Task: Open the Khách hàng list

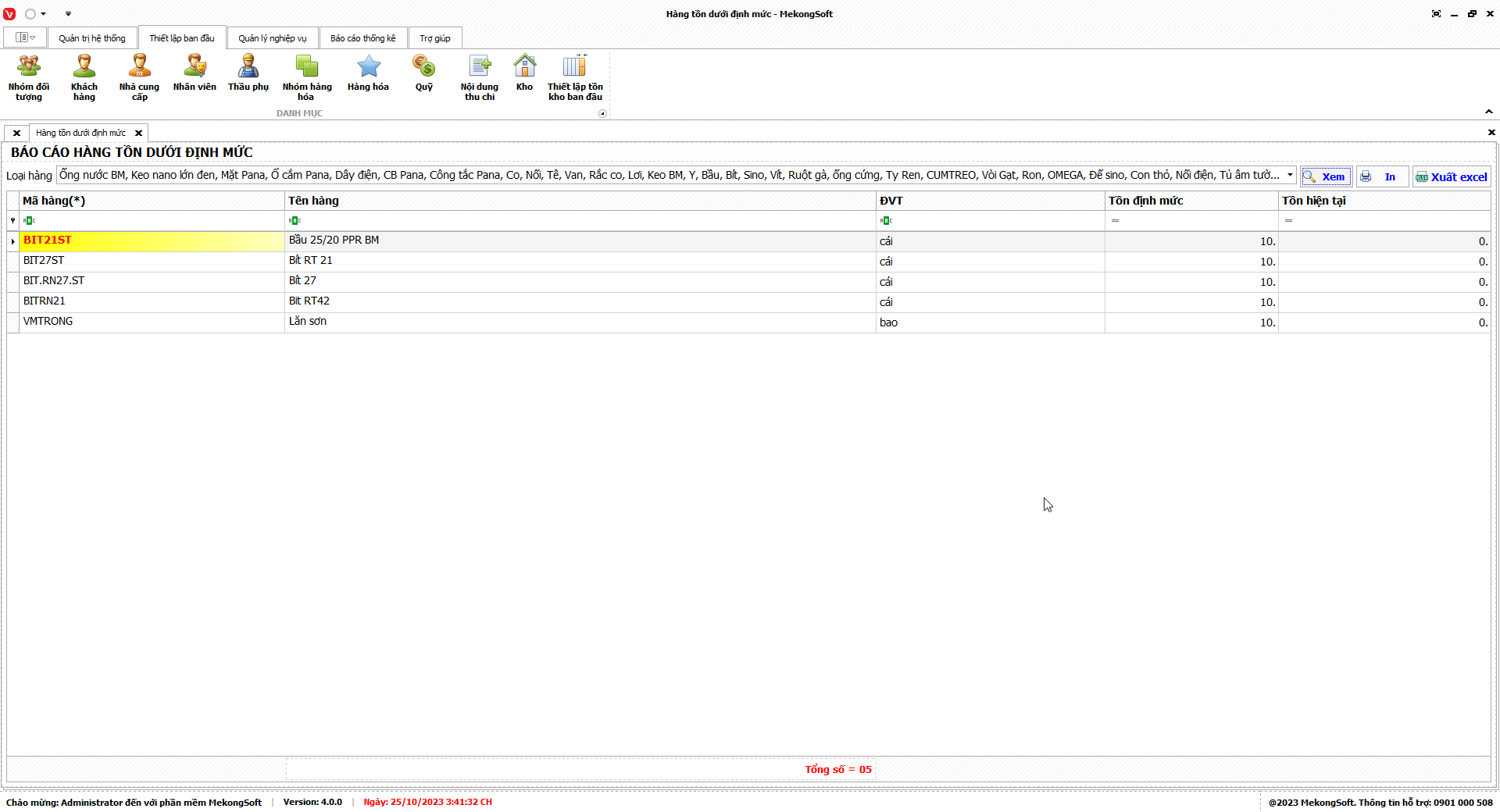Action: [84, 78]
